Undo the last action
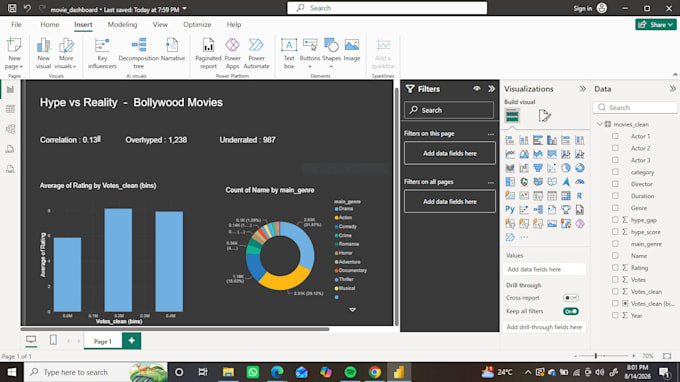The height and width of the screenshot is (382, 680). 27,8
